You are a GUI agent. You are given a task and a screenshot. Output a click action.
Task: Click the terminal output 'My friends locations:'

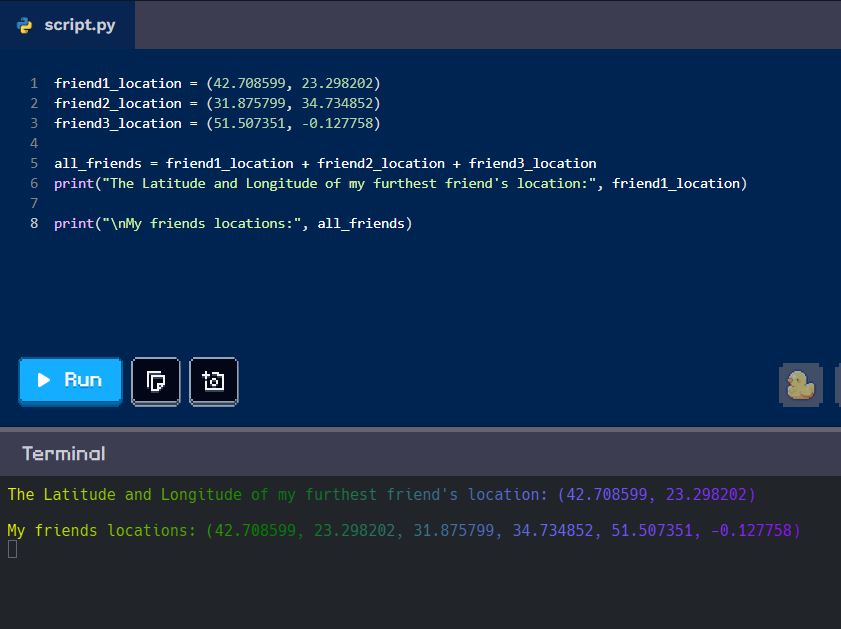click(x=102, y=530)
